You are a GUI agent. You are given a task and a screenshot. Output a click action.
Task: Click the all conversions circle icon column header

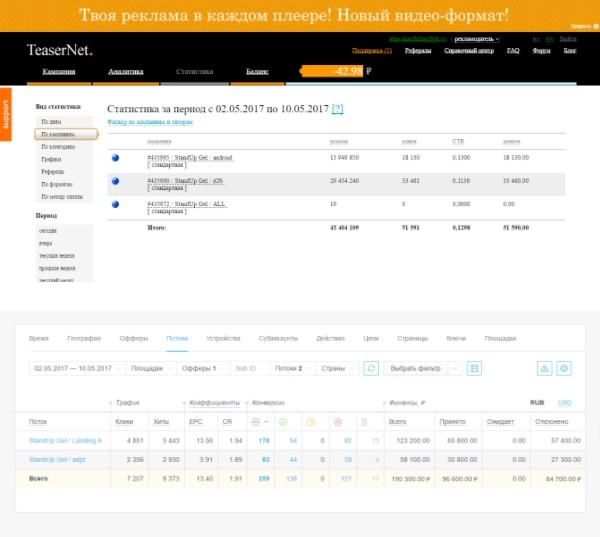[256, 422]
